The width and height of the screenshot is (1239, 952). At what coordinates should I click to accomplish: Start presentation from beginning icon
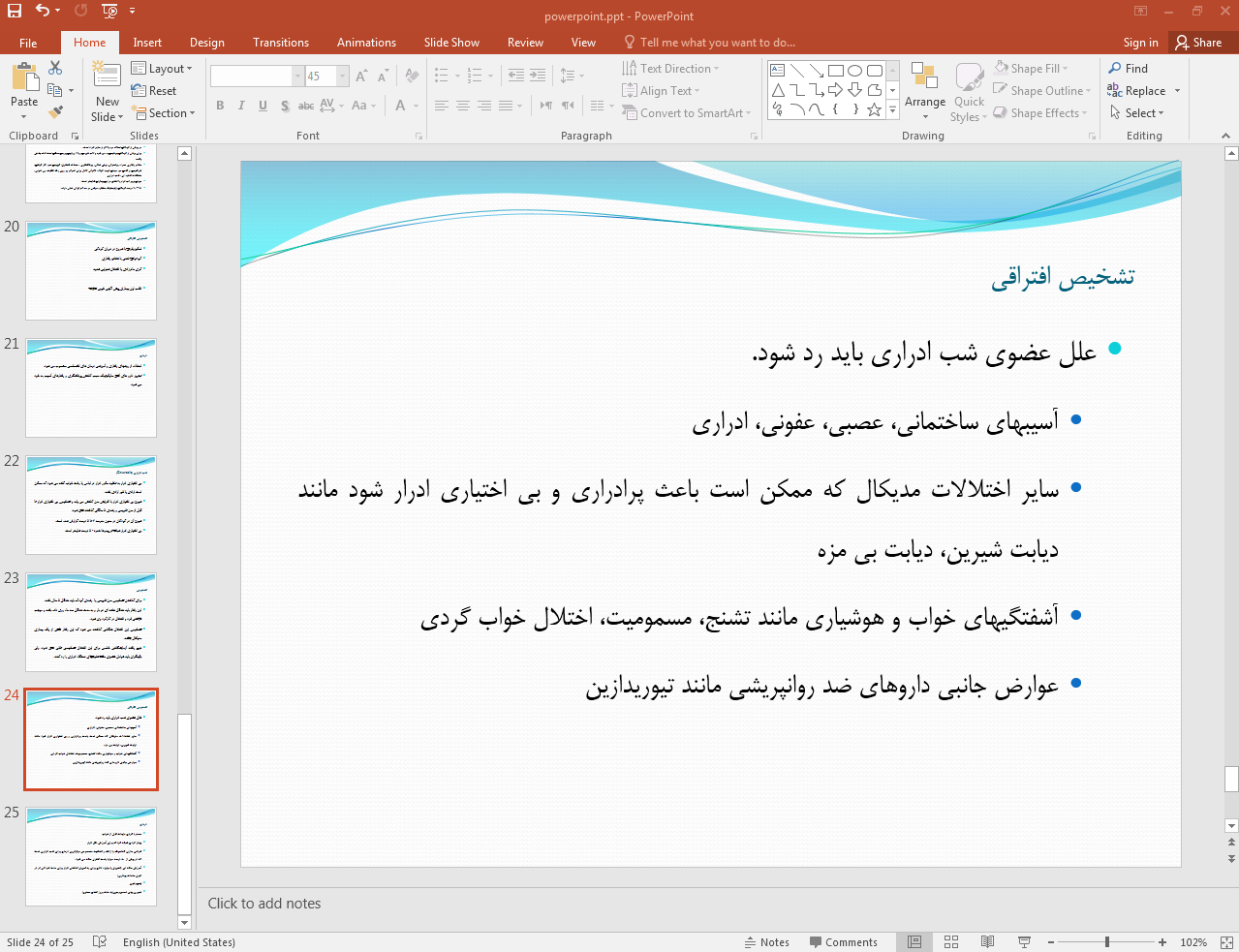[109, 11]
